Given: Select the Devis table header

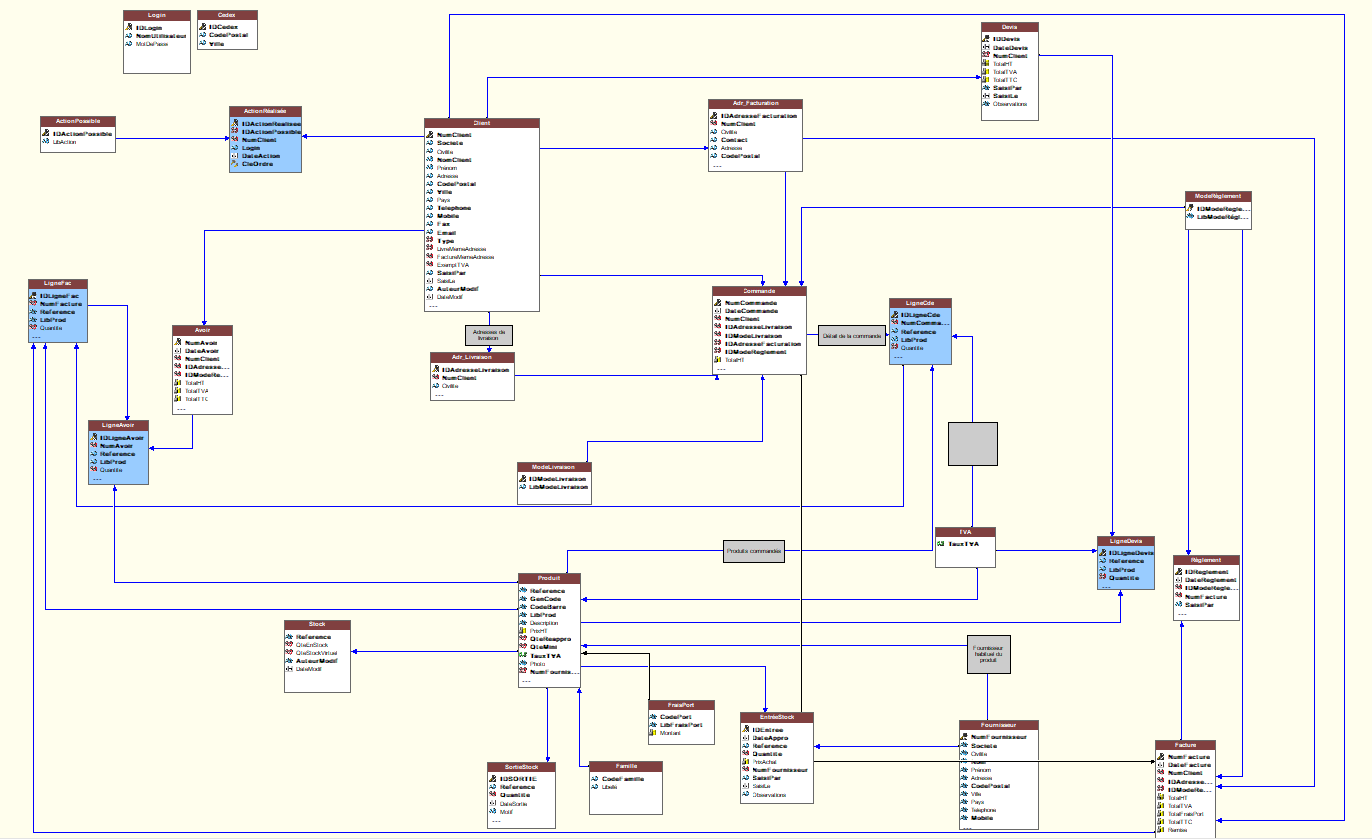Looking at the screenshot, I should tap(1010, 27).
